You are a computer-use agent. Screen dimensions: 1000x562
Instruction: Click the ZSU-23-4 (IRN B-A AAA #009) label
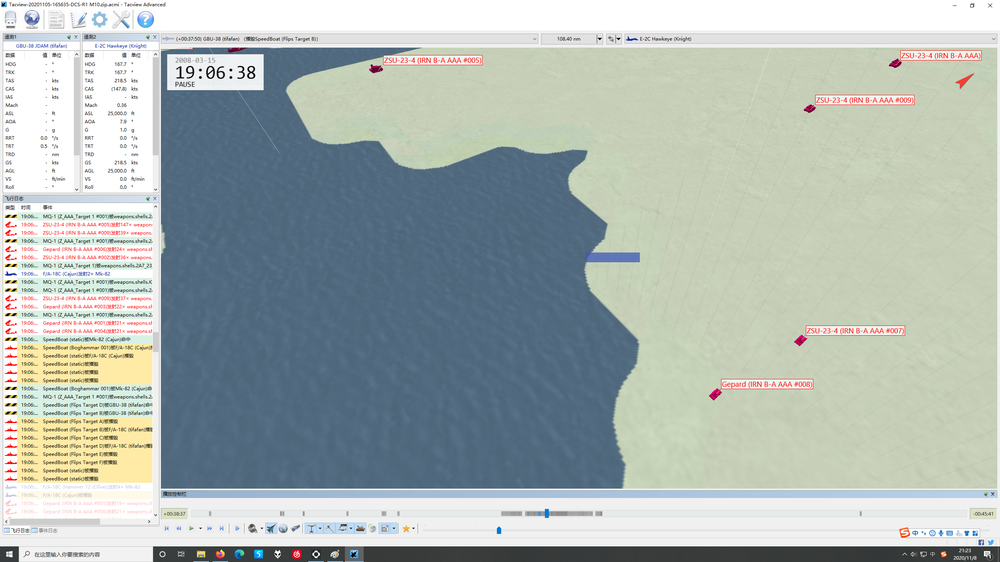865,100
